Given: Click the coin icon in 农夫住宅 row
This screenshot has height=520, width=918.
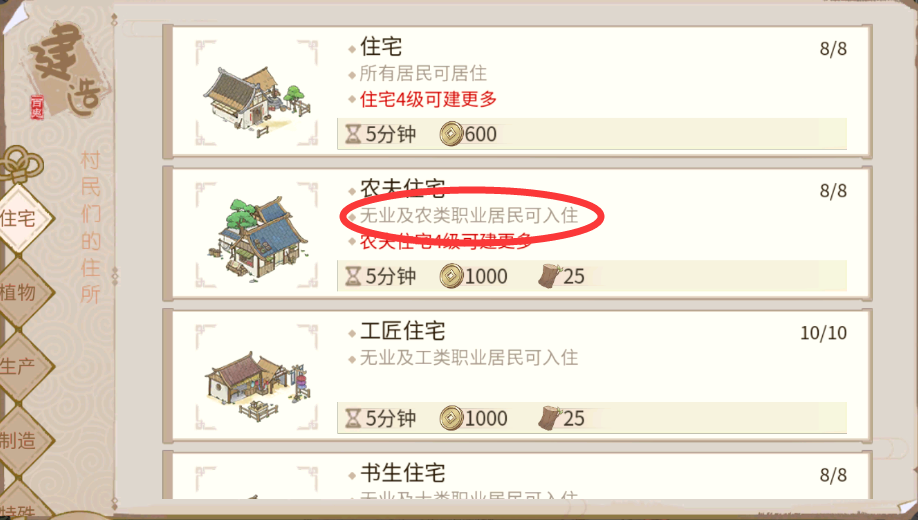Looking at the screenshot, I should coord(451,276).
